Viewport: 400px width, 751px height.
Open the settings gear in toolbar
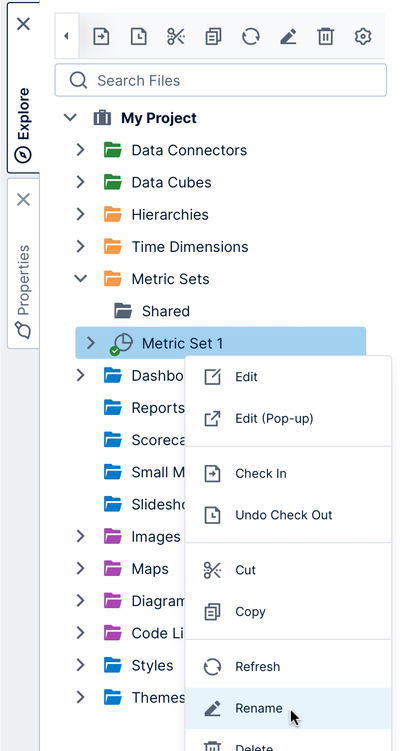(363, 36)
